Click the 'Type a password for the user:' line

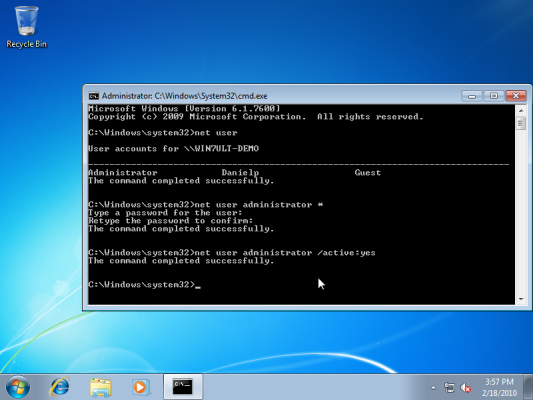165,213
